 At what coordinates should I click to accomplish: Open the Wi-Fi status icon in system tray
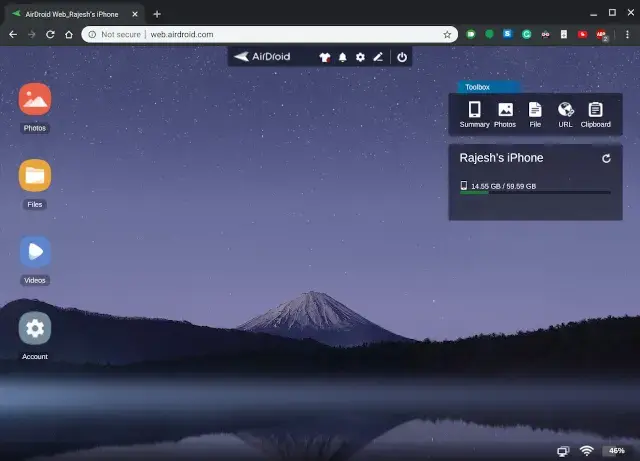pyautogui.click(x=587, y=450)
